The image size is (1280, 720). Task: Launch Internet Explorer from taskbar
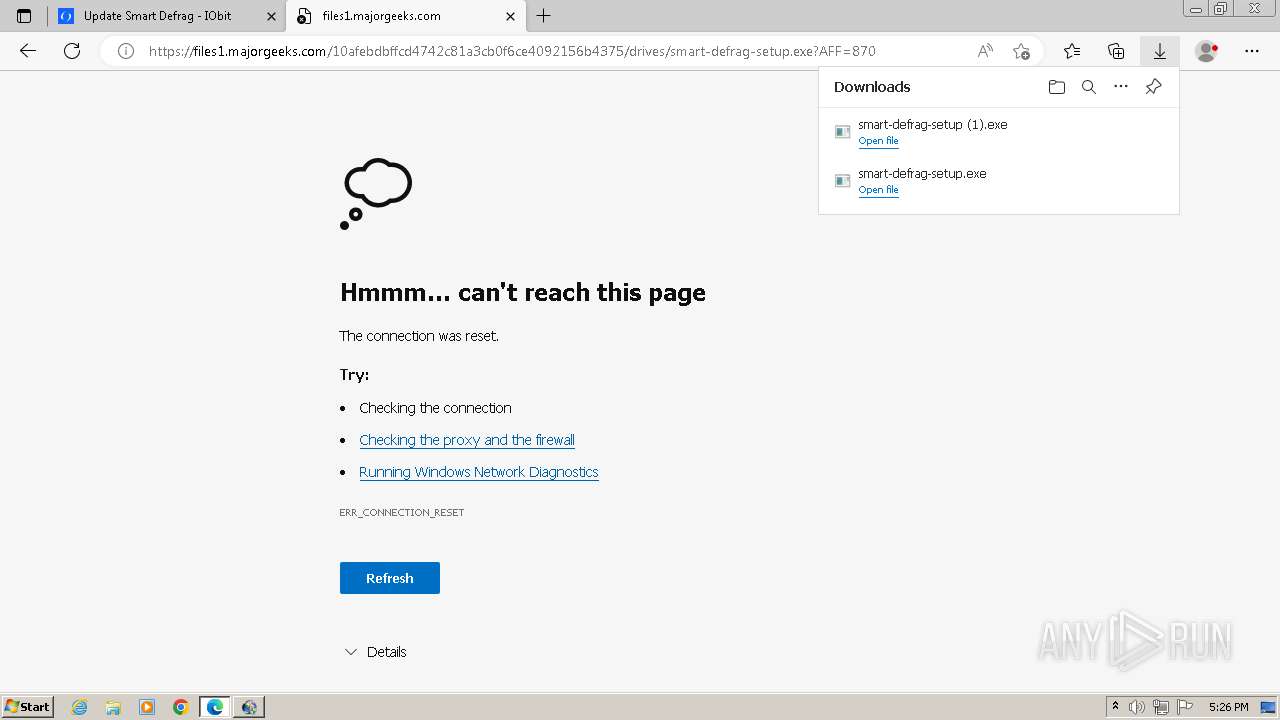tap(80, 707)
